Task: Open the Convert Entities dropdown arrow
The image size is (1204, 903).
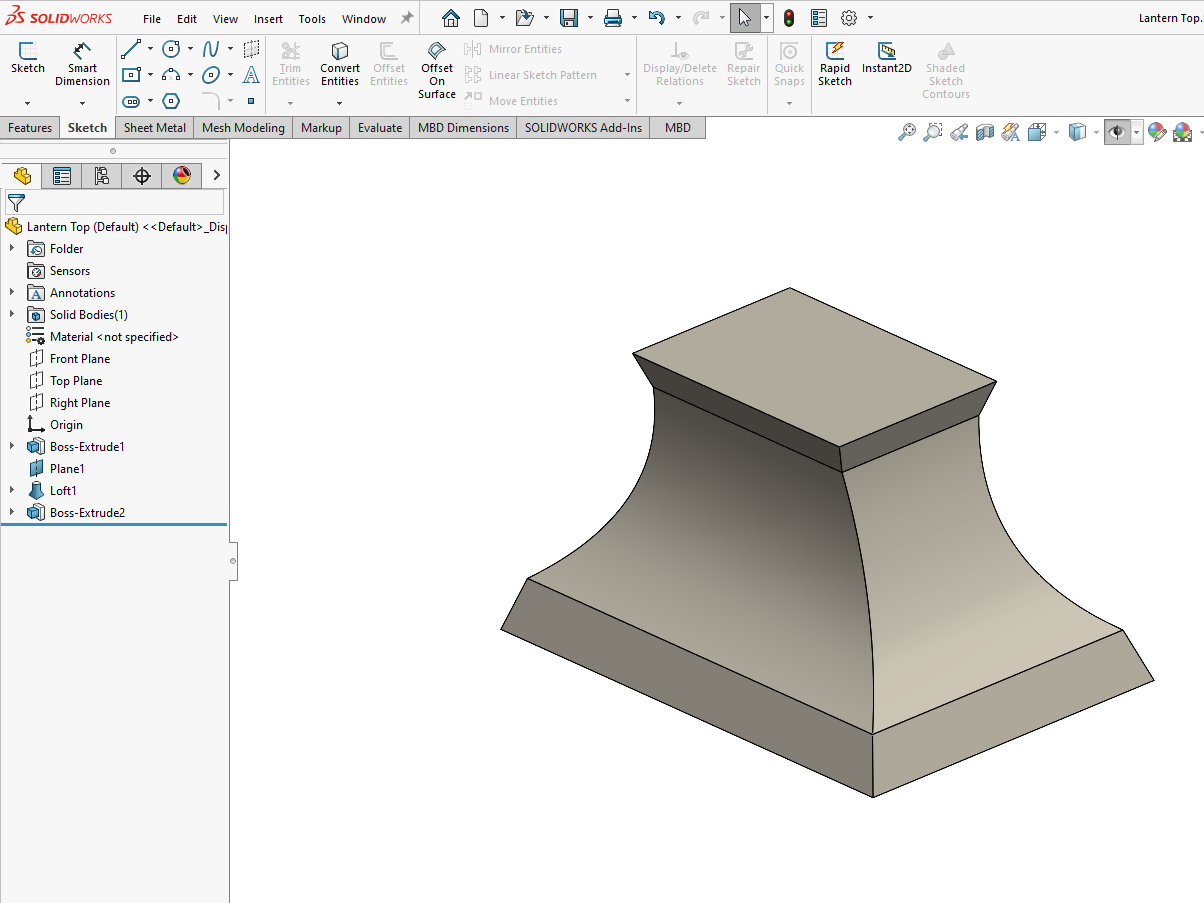Action: point(340,103)
